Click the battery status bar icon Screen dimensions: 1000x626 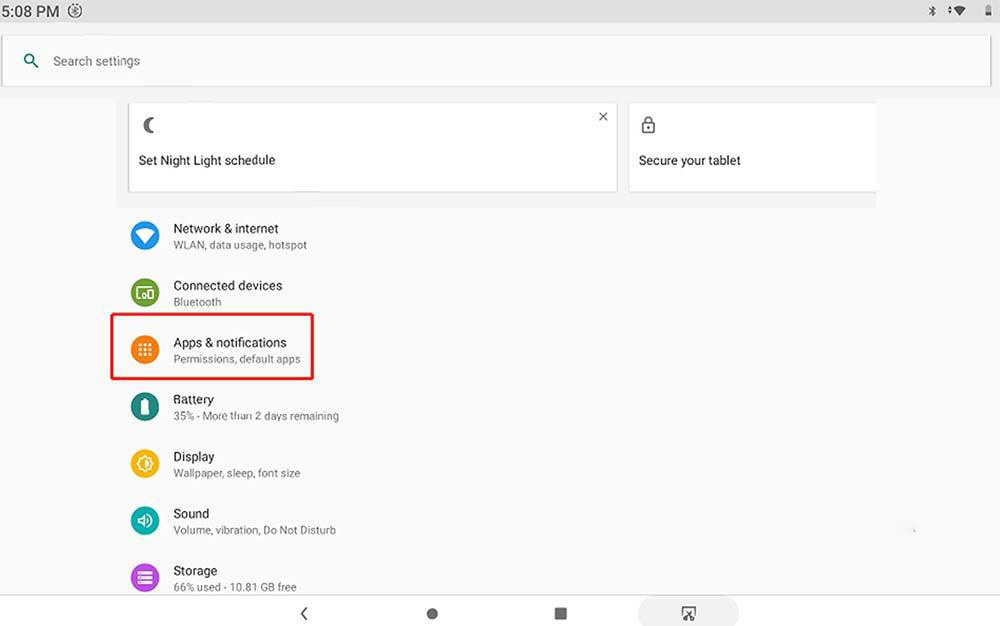(x=988, y=11)
